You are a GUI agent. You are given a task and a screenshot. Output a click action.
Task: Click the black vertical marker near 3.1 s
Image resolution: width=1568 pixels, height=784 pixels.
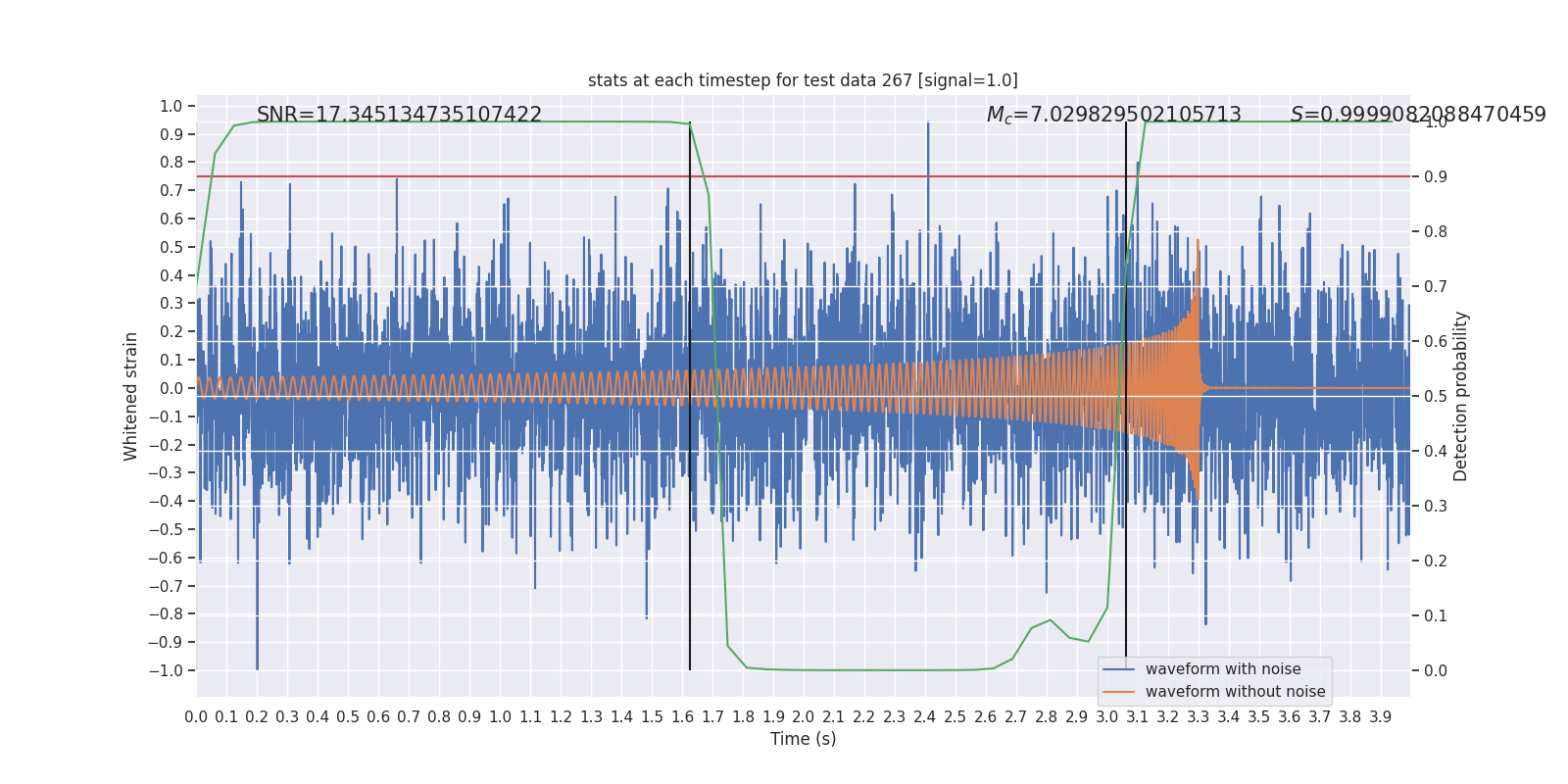coord(1126,396)
